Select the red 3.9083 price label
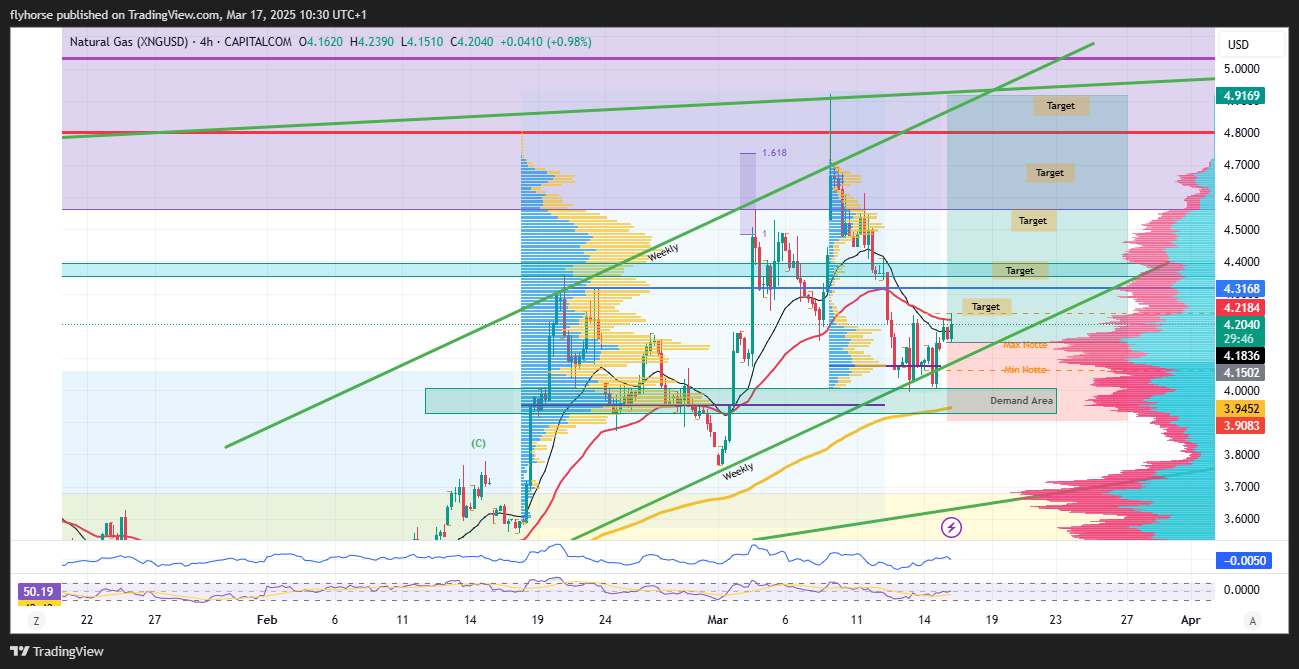The image size is (1299, 669). pyautogui.click(x=1240, y=425)
